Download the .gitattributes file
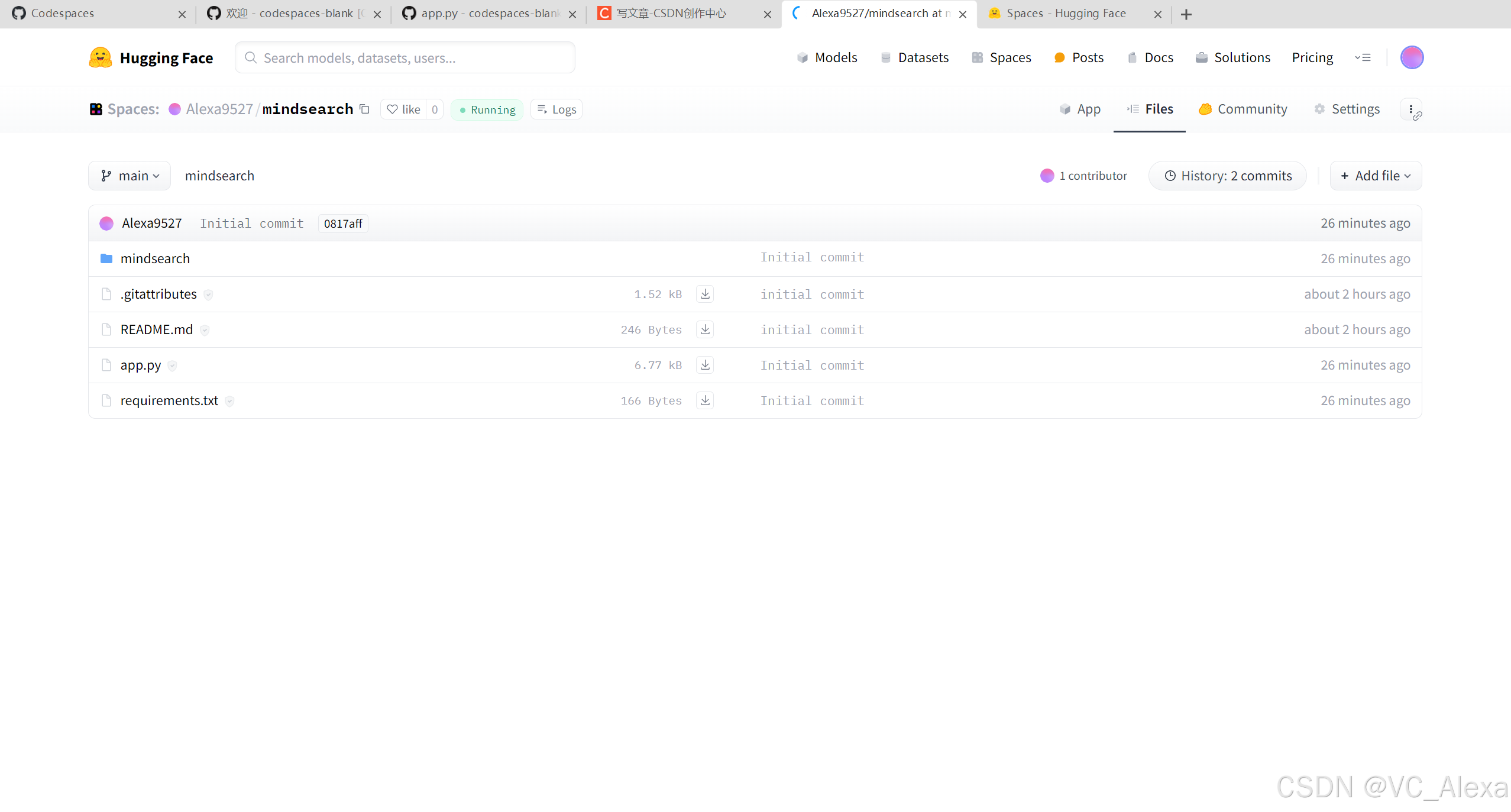This screenshot has width=1511, height=812. click(x=705, y=294)
